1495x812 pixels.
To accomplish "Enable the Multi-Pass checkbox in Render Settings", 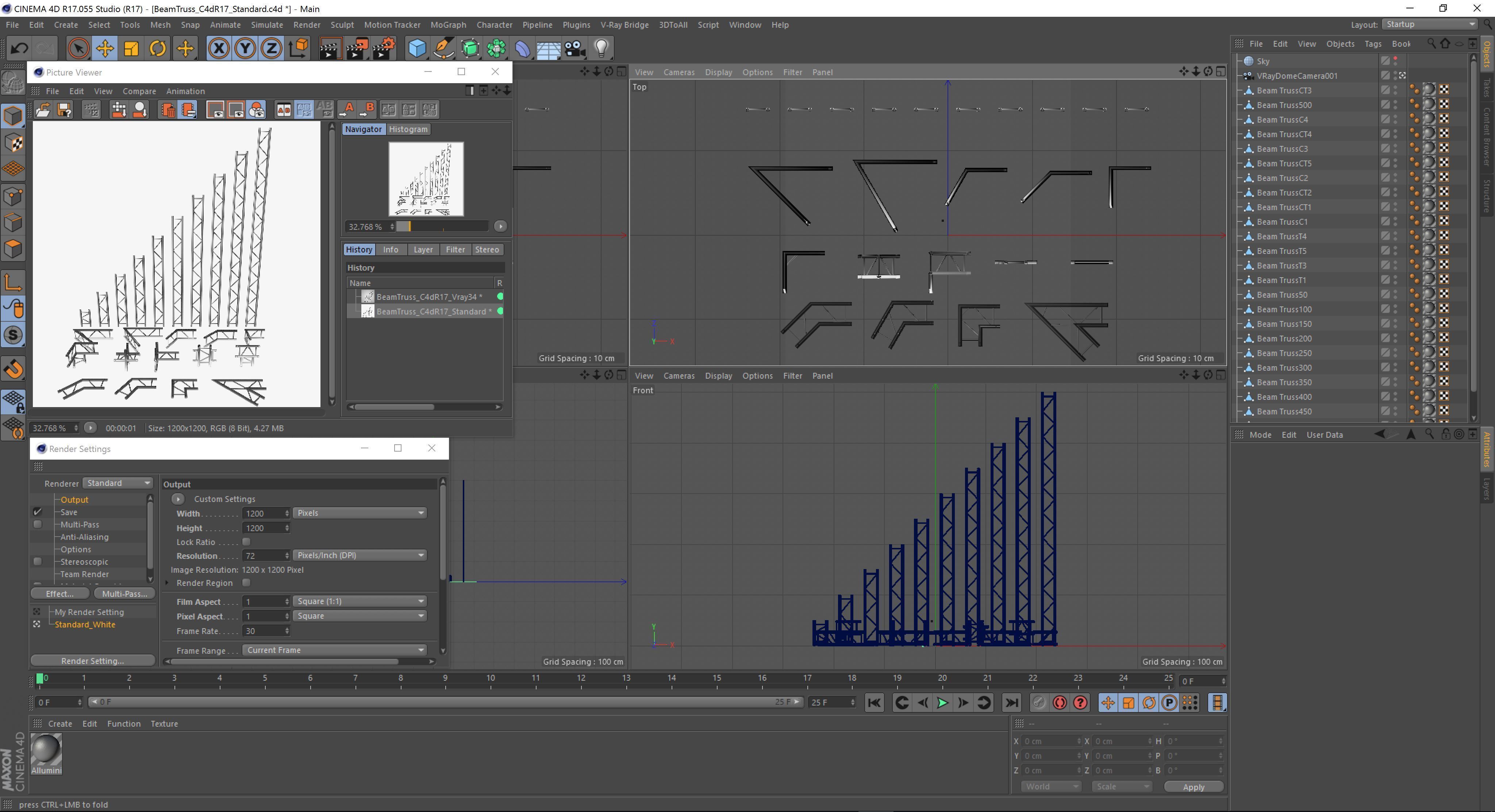I will [x=38, y=524].
